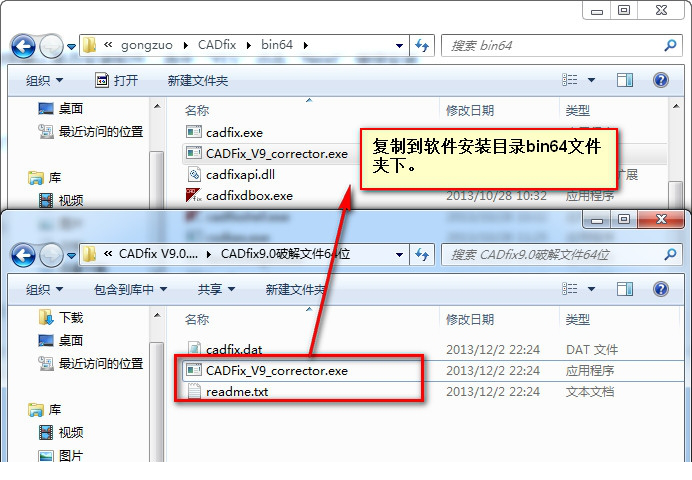This screenshot has width=692, height=480.
Task: Change view icon in bin64 window
Action: tap(570, 80)
